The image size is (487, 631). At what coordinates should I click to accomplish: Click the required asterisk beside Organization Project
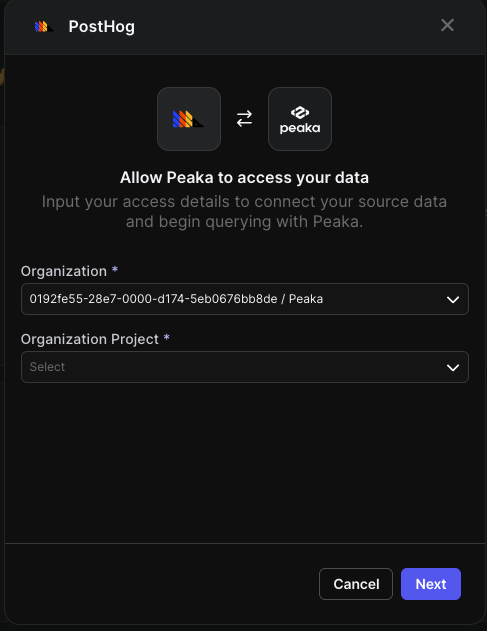tap(167, 337)
